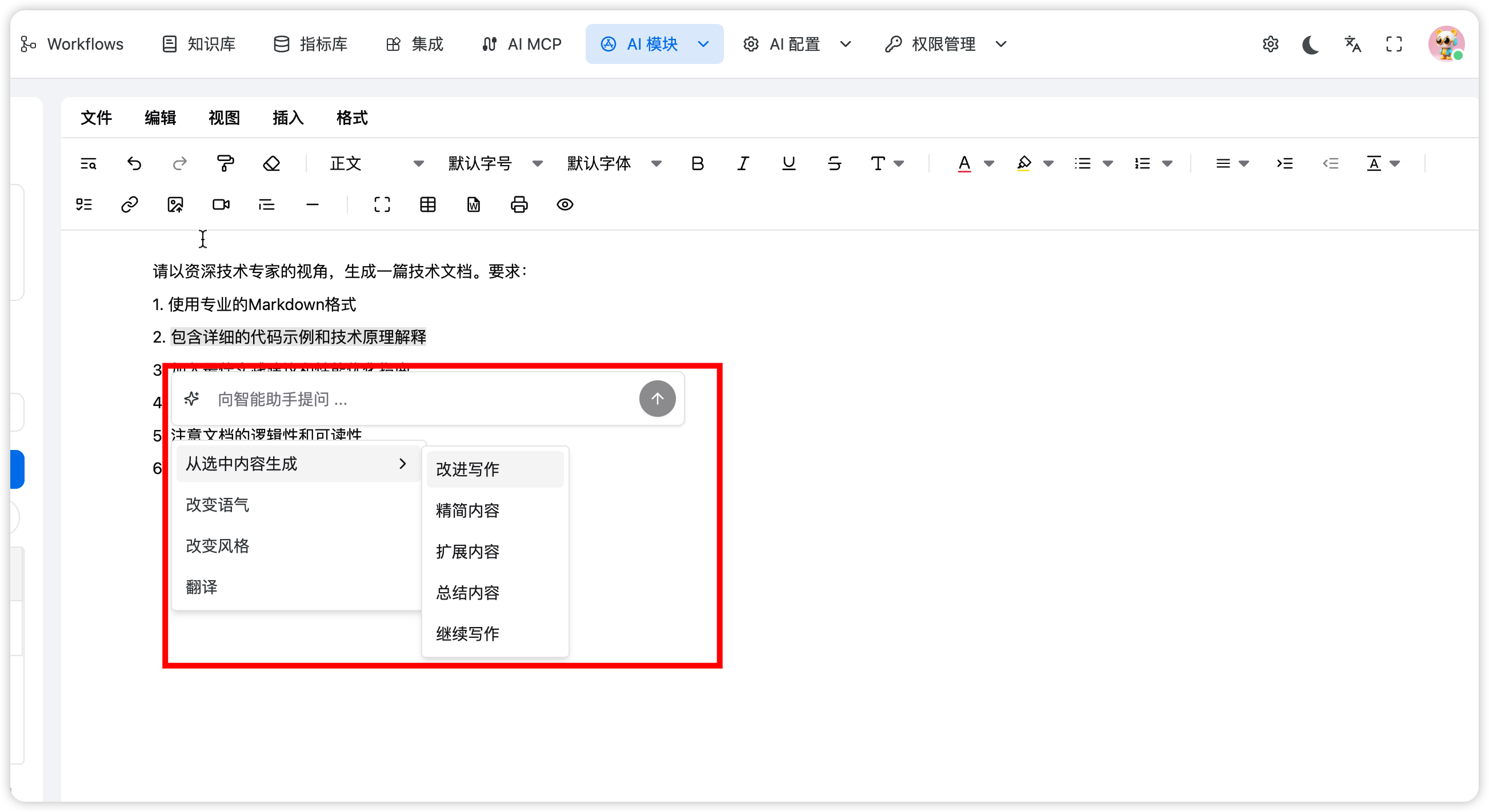Screen dimensions: 1489x812
Task: Click the insert video icon
Action: pos(221,204)
